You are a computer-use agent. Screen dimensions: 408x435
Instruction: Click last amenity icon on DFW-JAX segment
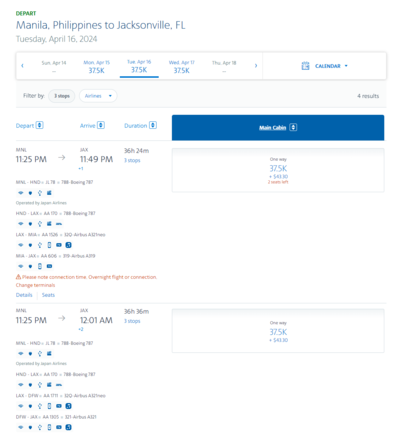tap(68, 427)
